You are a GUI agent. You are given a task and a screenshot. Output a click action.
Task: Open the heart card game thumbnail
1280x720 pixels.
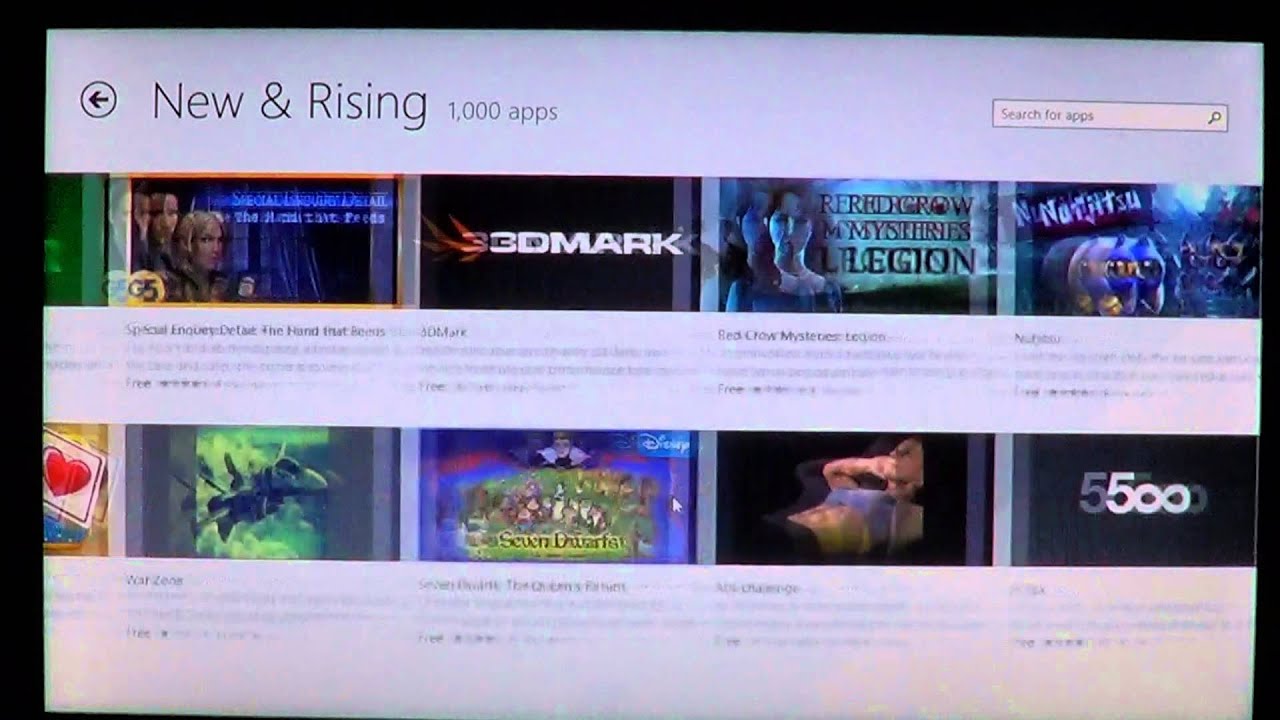pyautogui.click(x=75, y=489)
